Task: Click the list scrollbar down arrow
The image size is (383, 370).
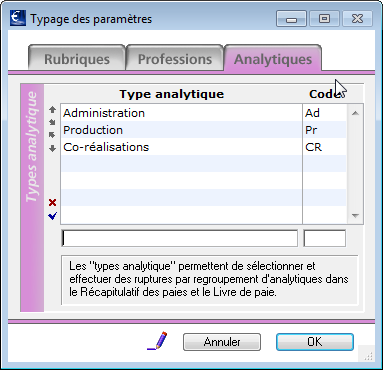Action: pos(355,216)
